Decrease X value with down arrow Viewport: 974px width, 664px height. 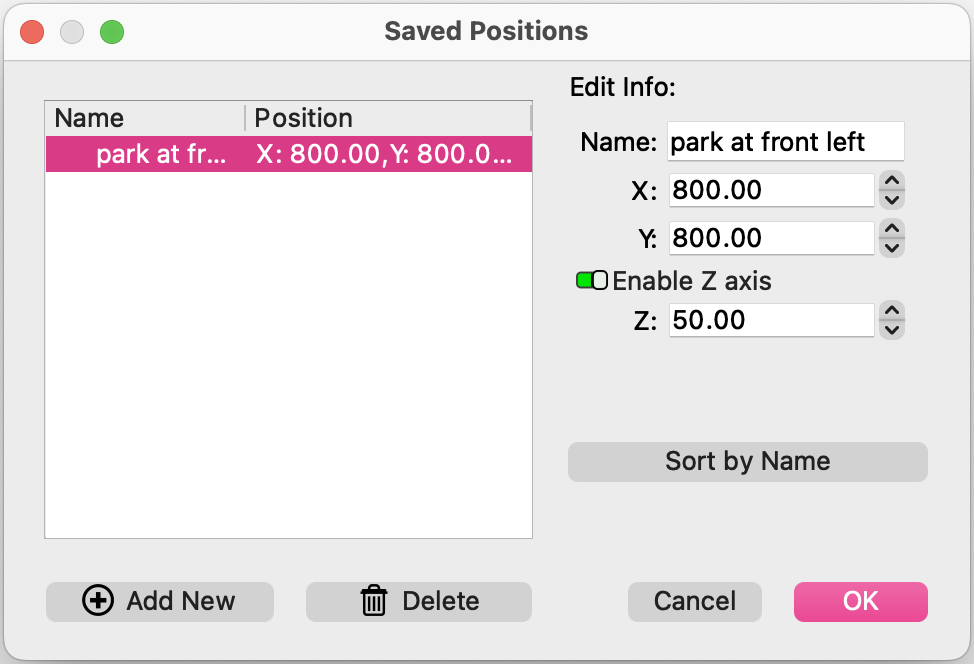click(892, 200)
